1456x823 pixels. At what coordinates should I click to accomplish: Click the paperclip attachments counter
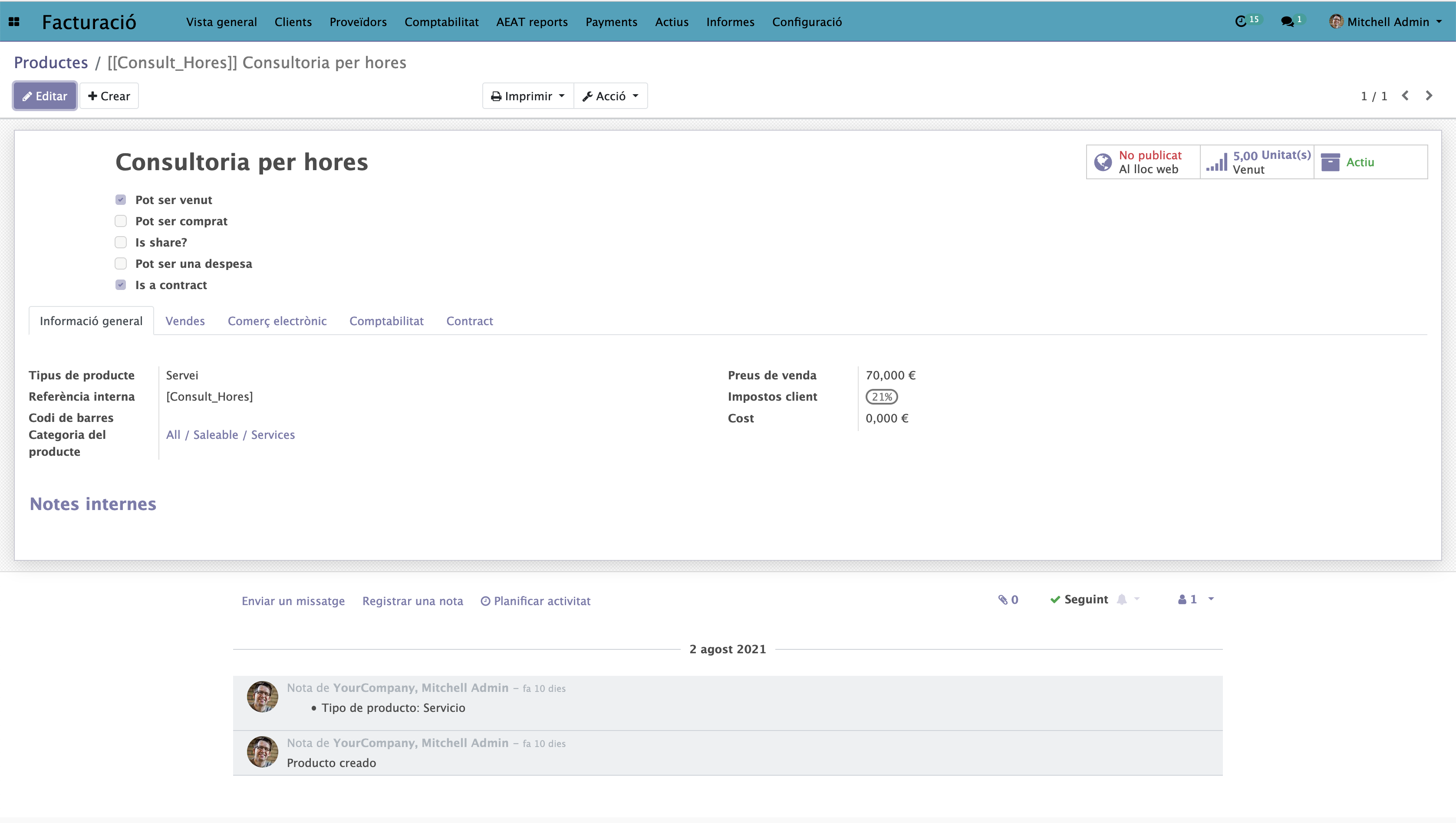[1008, 599]
